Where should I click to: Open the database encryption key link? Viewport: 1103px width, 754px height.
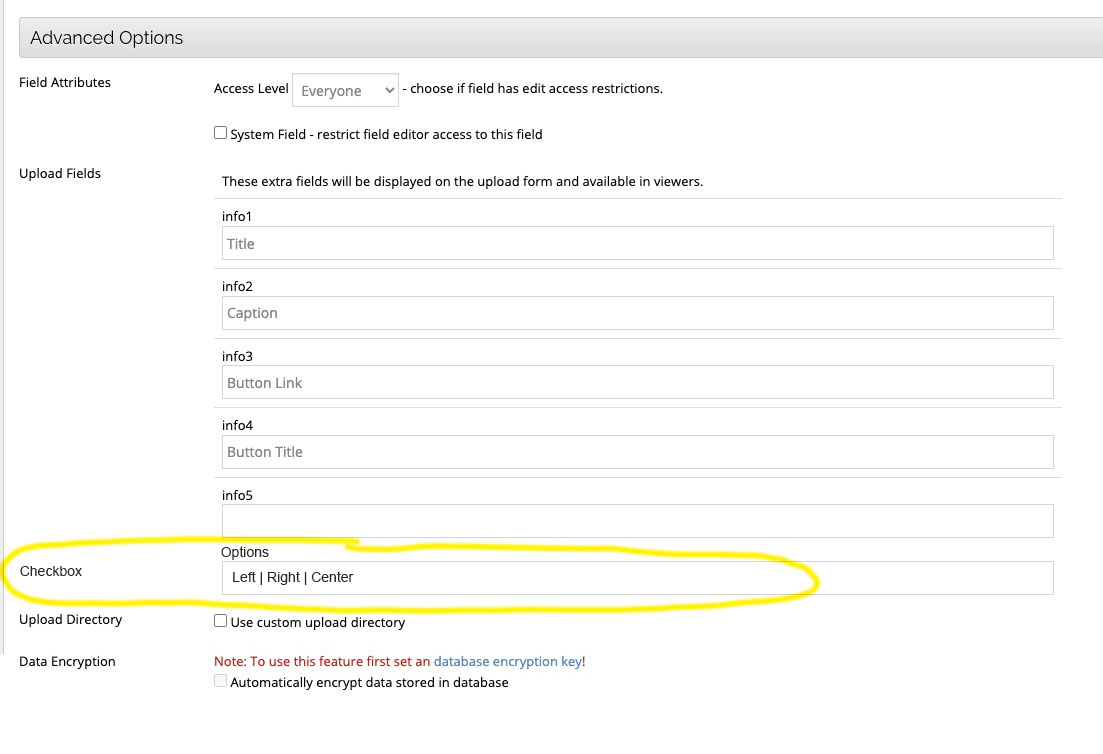507,661
